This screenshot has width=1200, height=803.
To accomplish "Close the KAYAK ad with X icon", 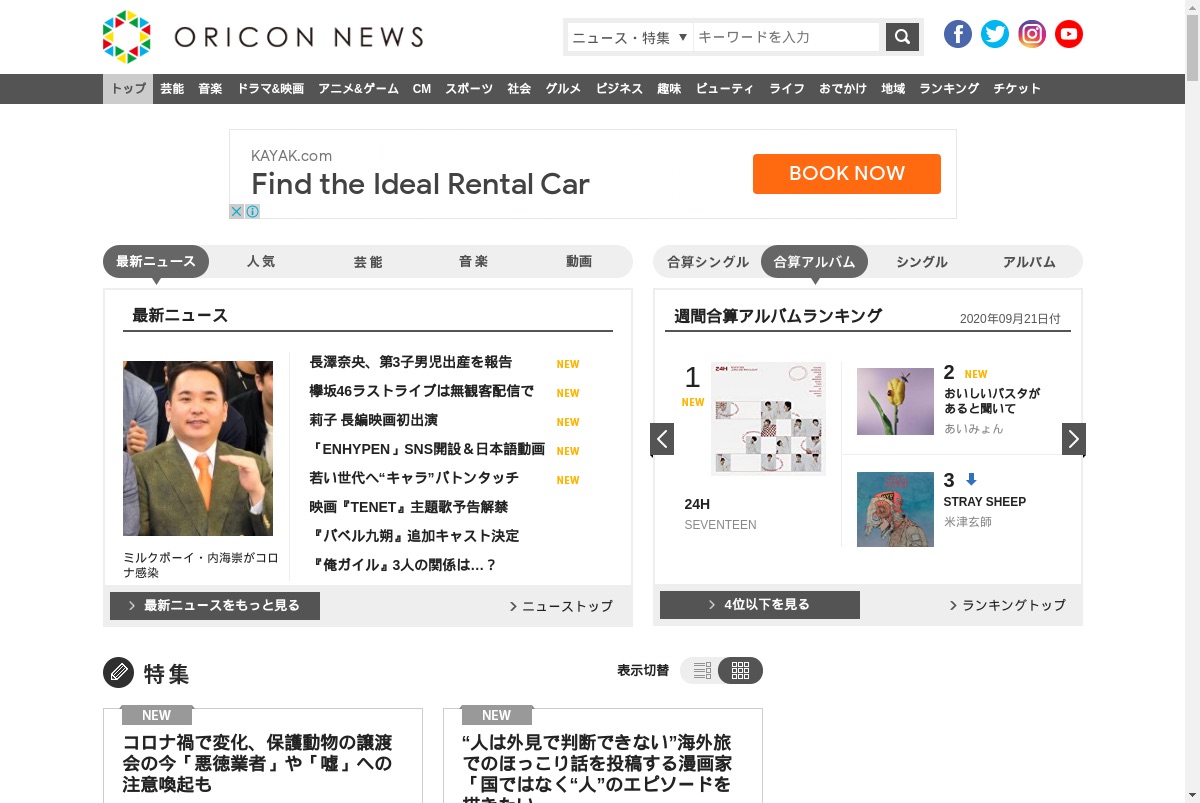I will point(237,211).
